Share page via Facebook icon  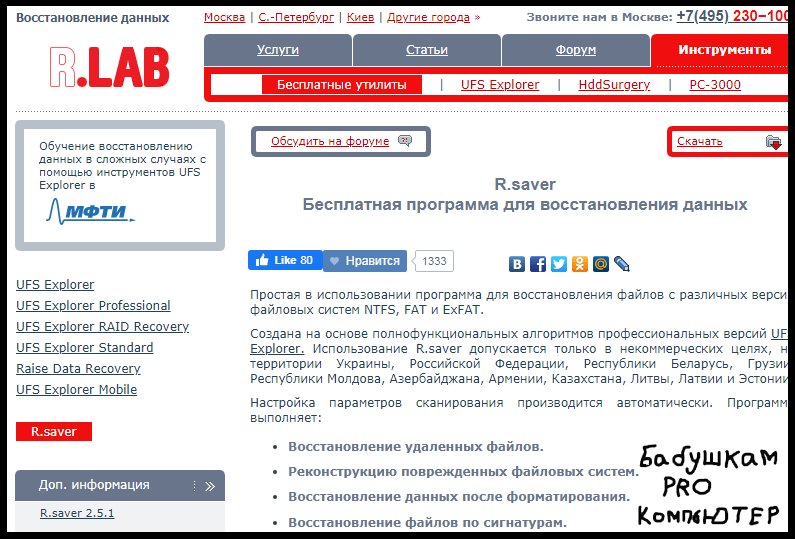(538, 264)
